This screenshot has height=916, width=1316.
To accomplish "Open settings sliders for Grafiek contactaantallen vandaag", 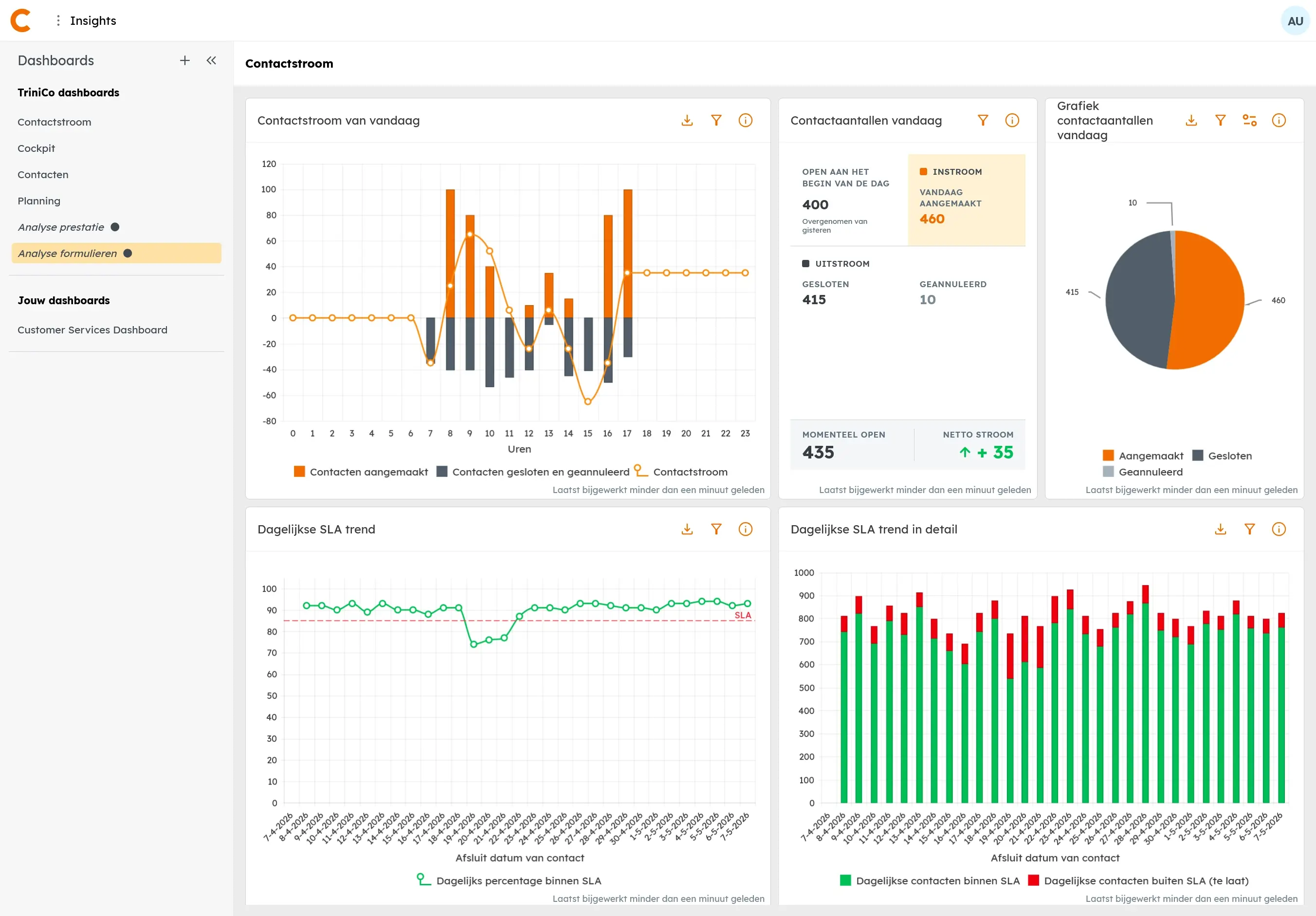I will pos(1249,120).
